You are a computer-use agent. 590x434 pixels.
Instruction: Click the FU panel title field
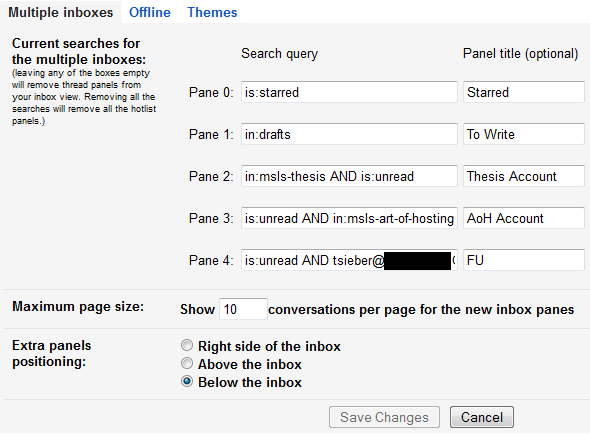tap(524, 260)
